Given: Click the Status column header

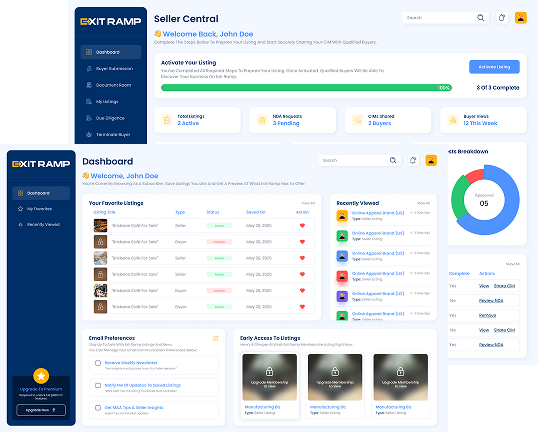Looking at the screenshot, I should (213, 212).
